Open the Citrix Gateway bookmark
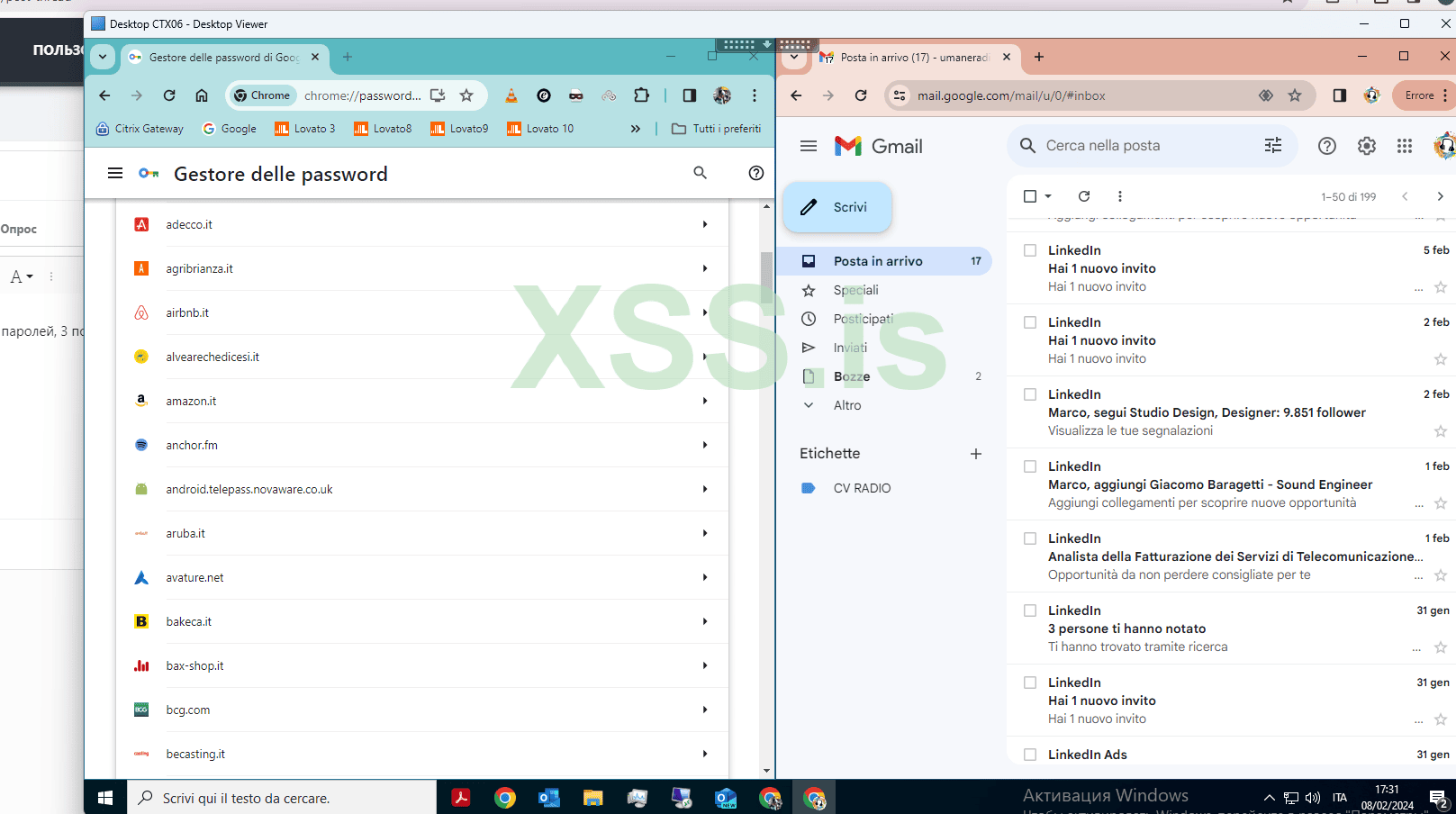The height and width of the screenshot is (814, 1456). coord(140,129)
